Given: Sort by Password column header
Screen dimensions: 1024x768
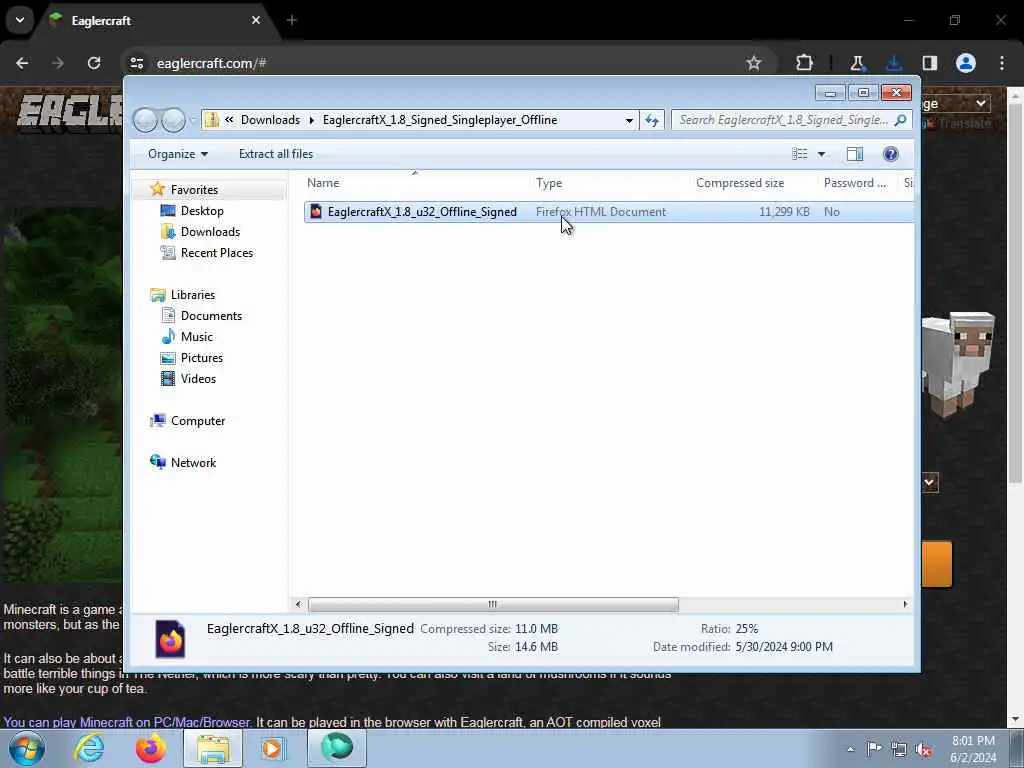Looking at the screenshot, I should [855, 183].
